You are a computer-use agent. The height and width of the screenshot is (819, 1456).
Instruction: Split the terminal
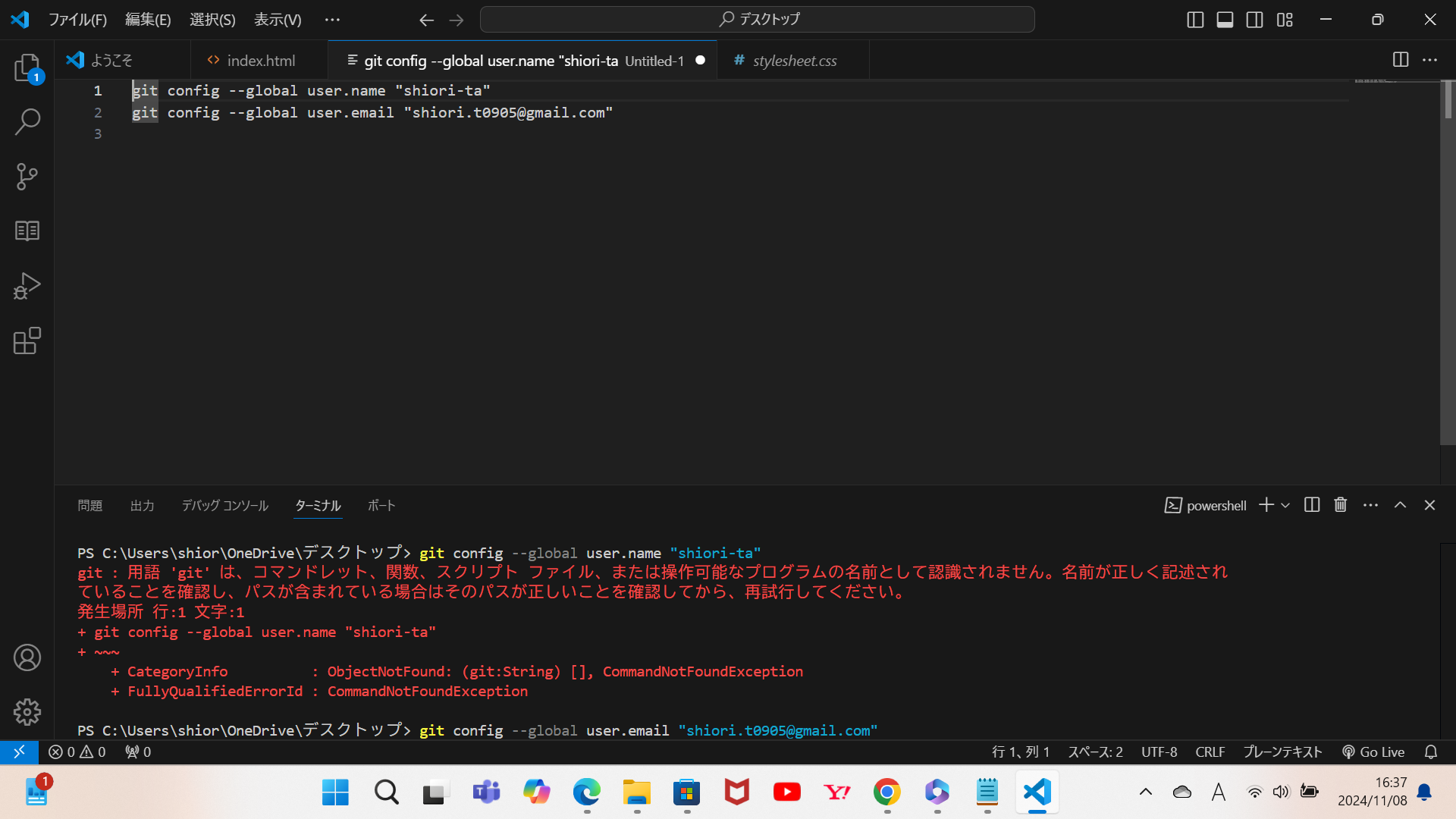click(x=1312, y=505)
